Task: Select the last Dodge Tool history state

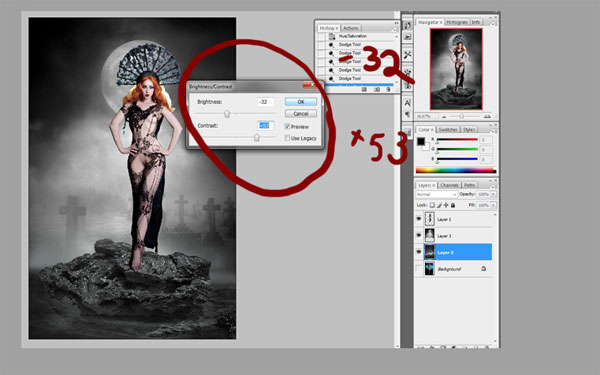Action: coord(350,78)
